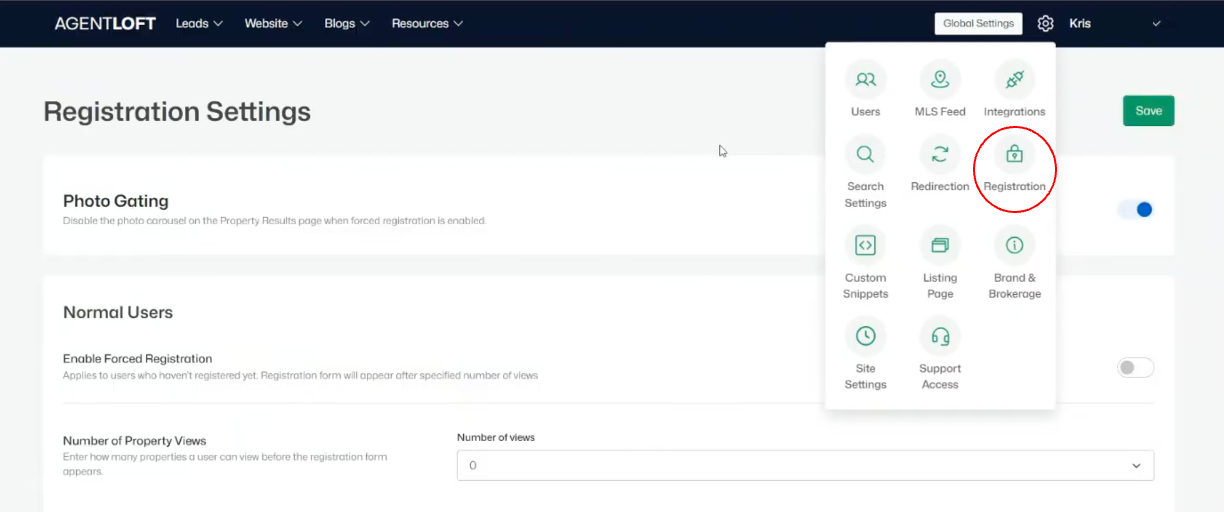Open Support Access headset icon
Viewport: 1224px width, 512px height.
[940, 336]
